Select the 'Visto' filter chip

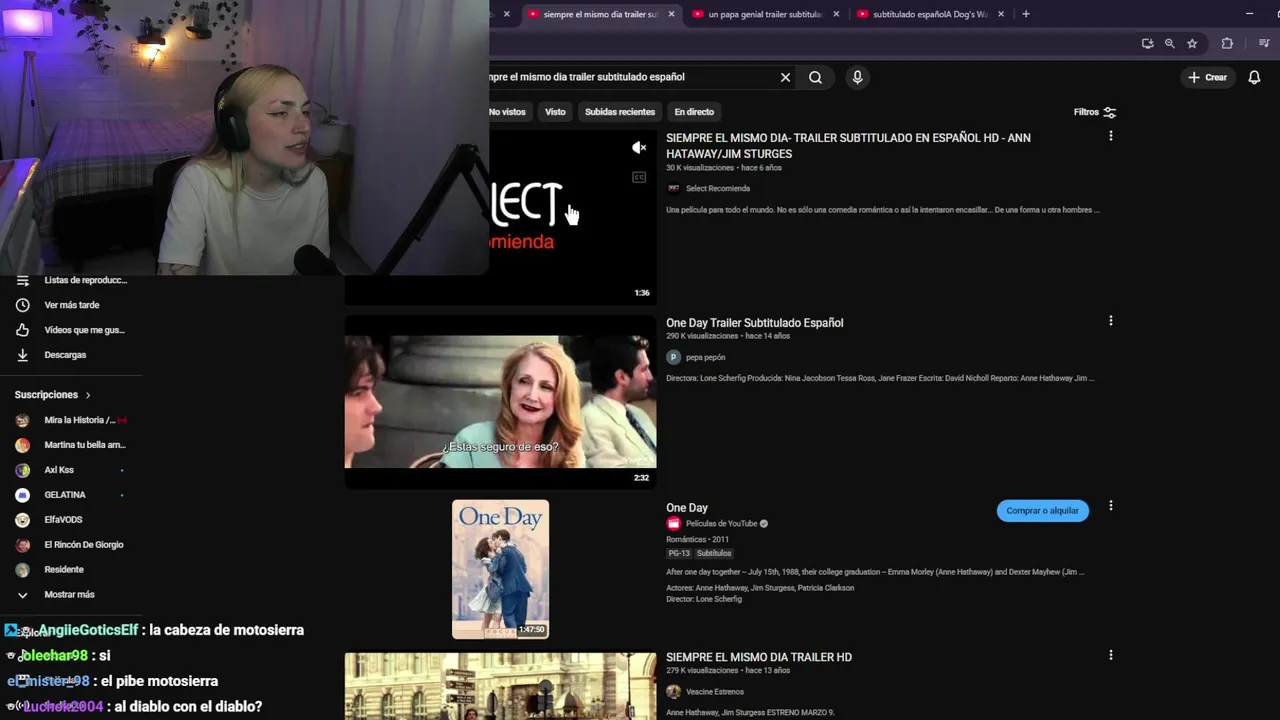coord(555,112)
